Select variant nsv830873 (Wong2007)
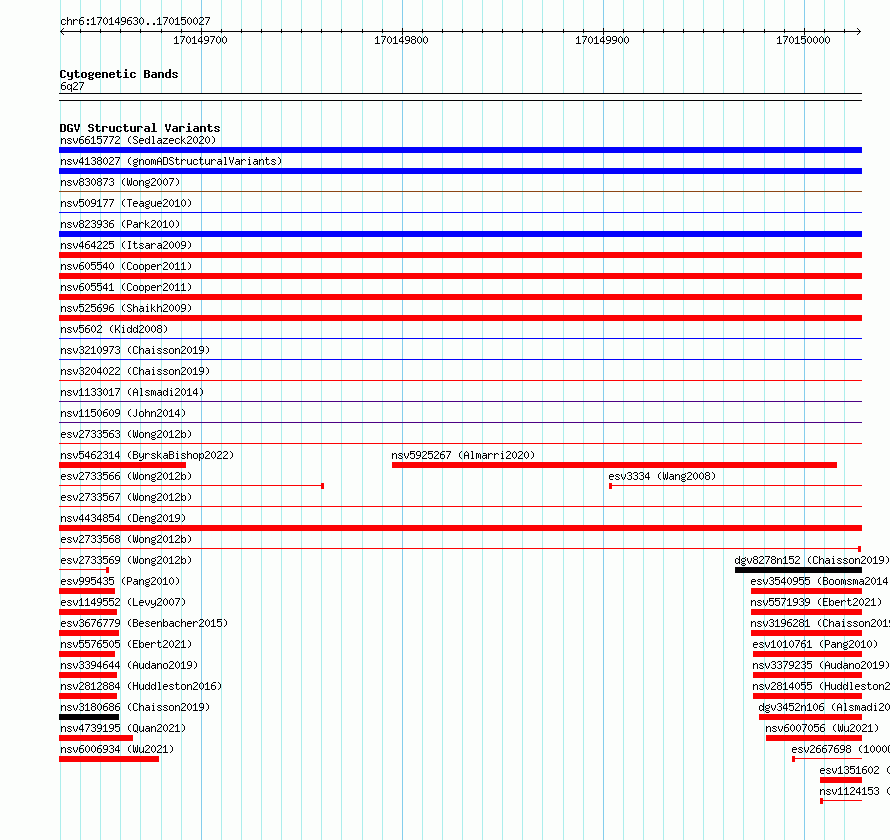 coord(120,182)
